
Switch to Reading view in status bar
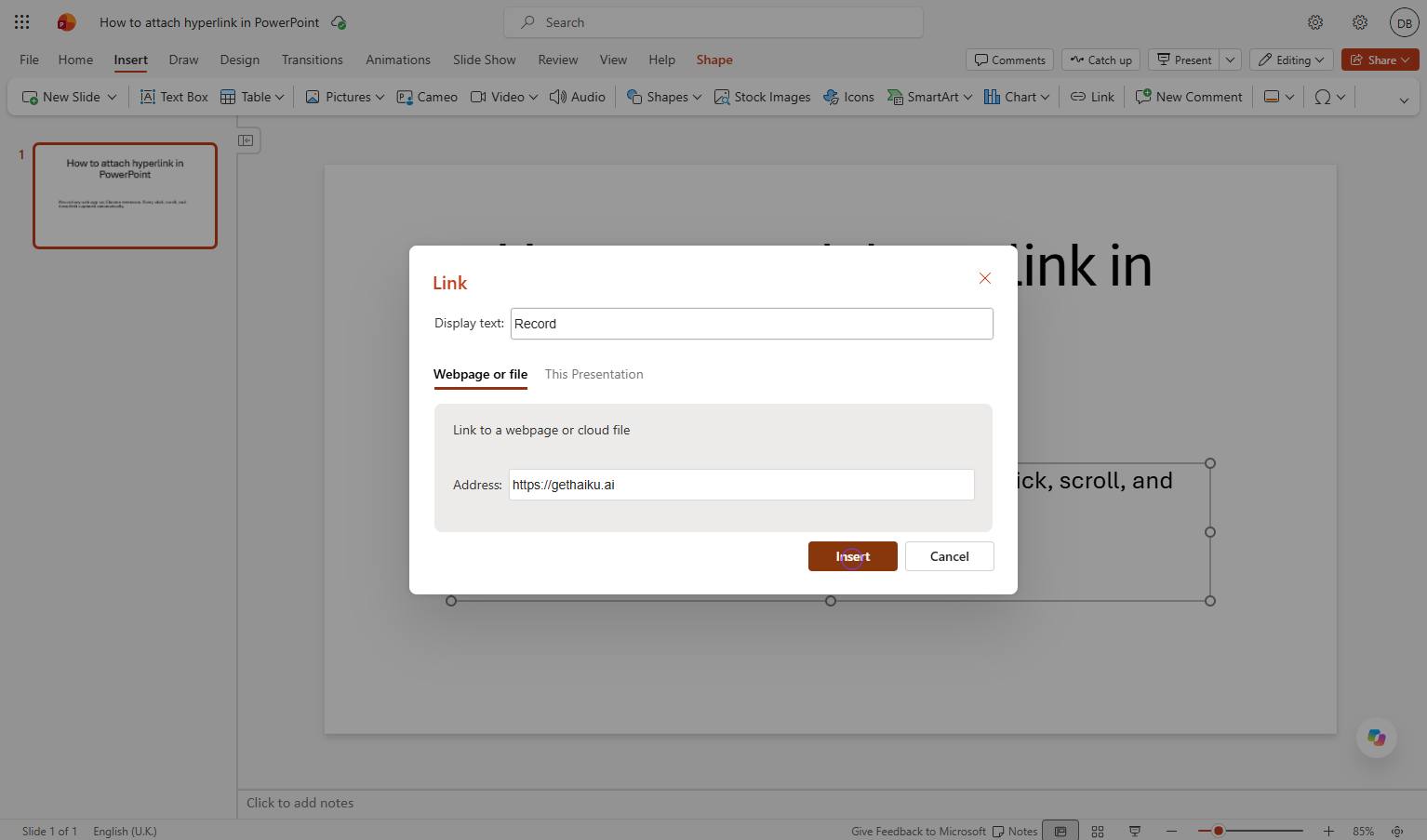1135,831
